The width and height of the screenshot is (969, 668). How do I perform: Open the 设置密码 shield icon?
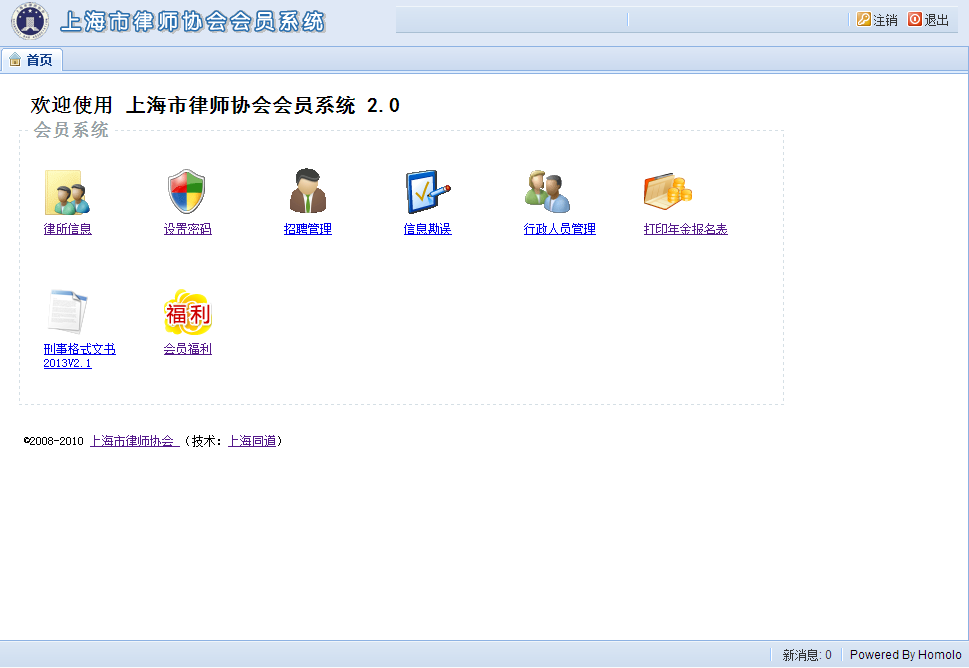pos(187,192)
